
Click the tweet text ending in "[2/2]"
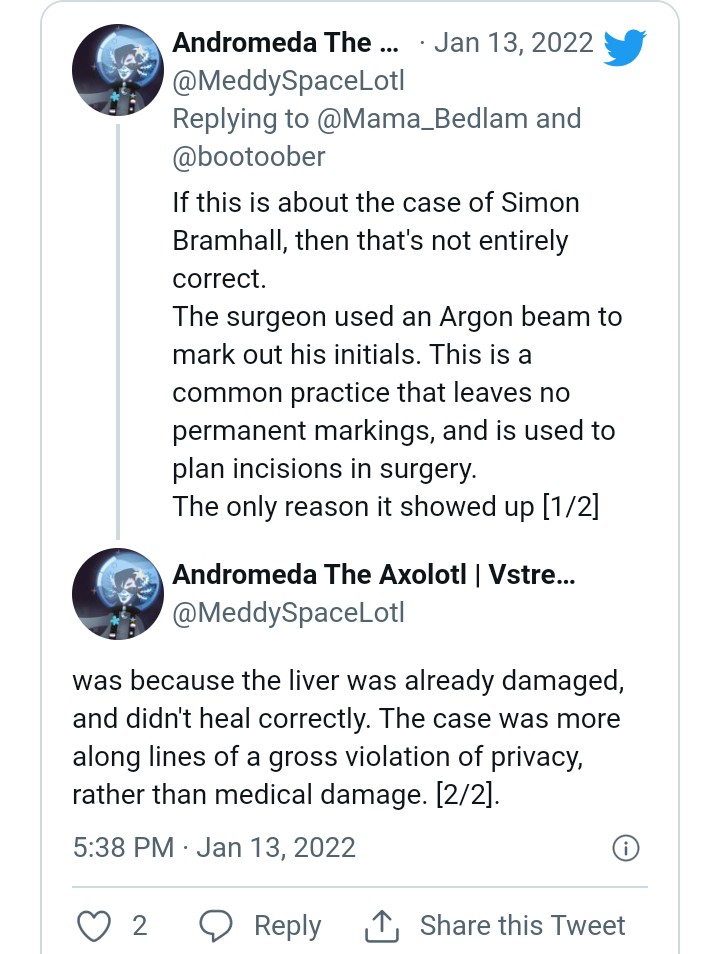tap(345, 738)
